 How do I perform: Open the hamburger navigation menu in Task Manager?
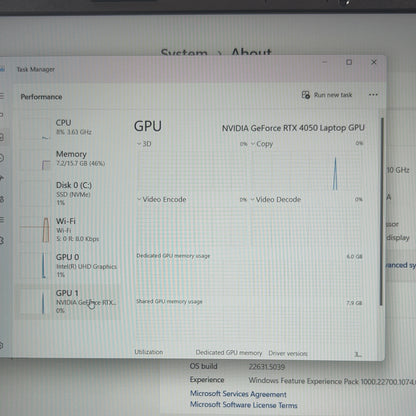pos(2,96)
